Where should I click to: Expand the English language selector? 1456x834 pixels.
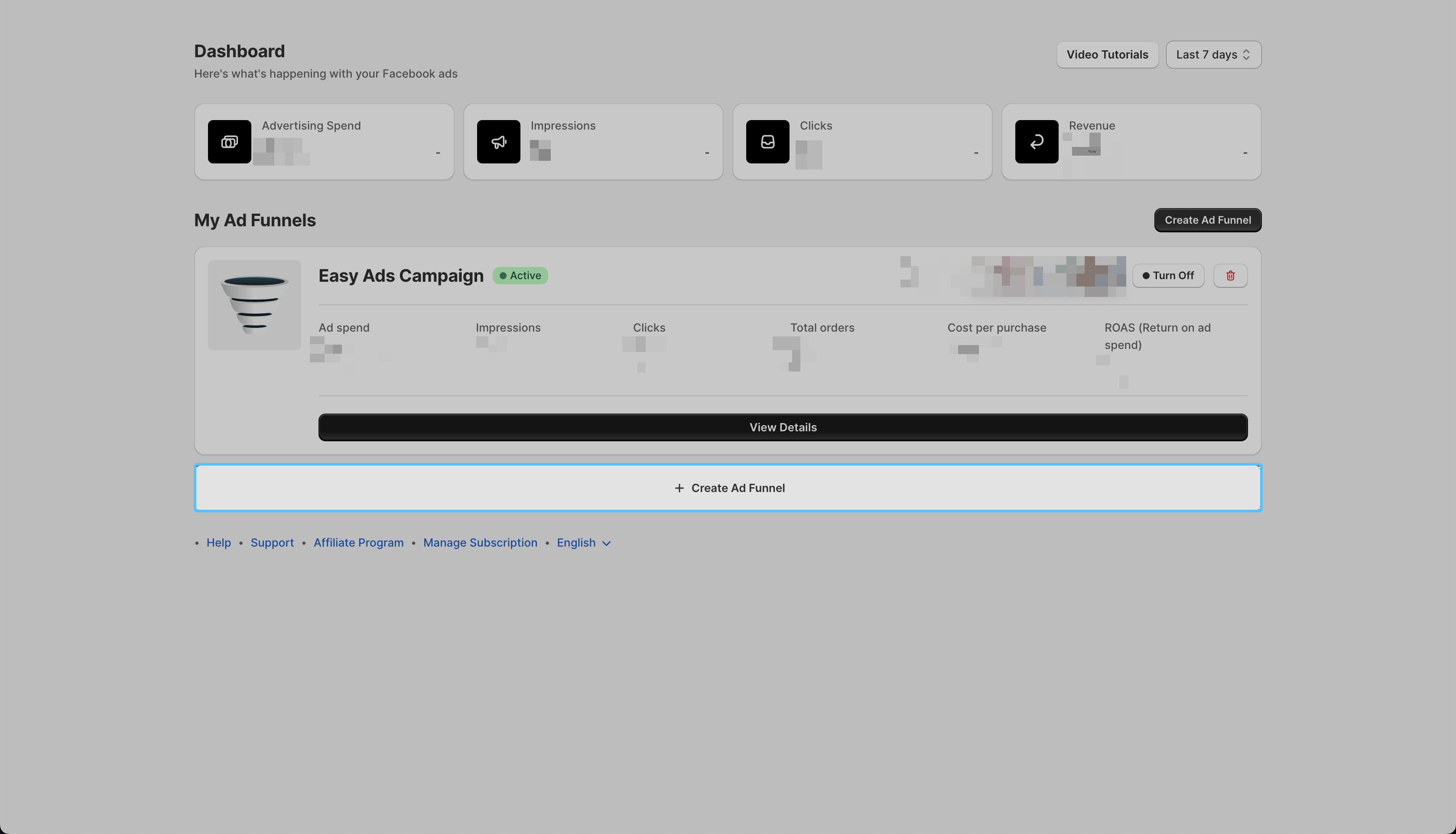pyautogui.click(x=577, y=542)
